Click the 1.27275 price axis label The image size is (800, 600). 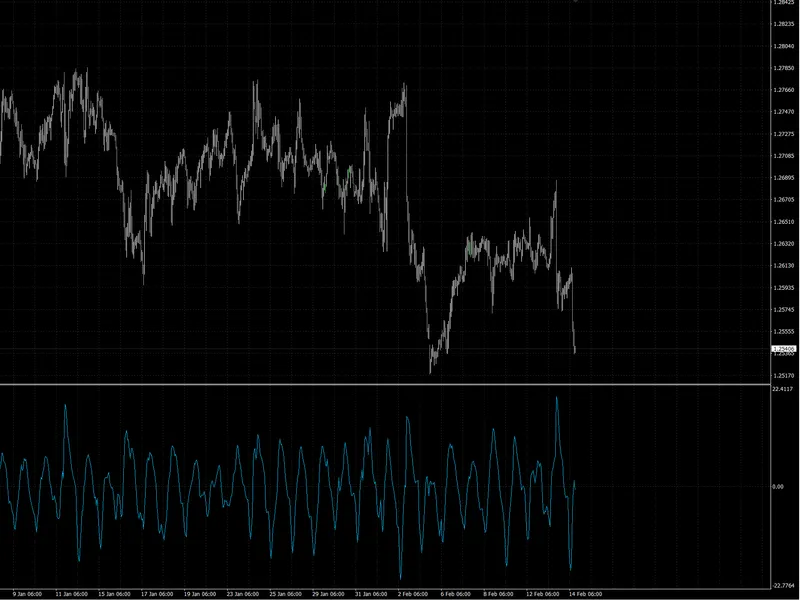tap(783, 134)
